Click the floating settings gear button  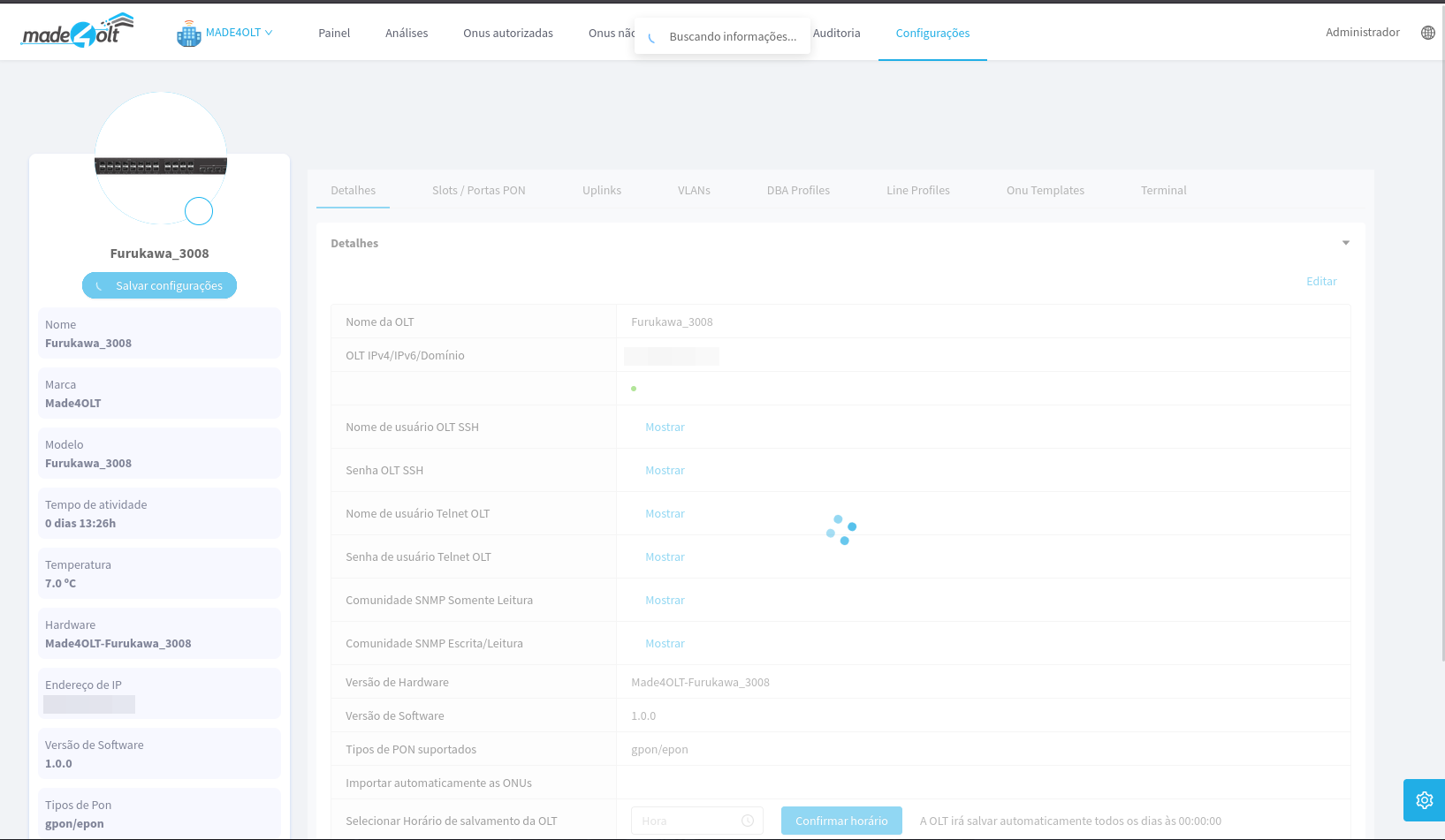(x=1424, y=800)
